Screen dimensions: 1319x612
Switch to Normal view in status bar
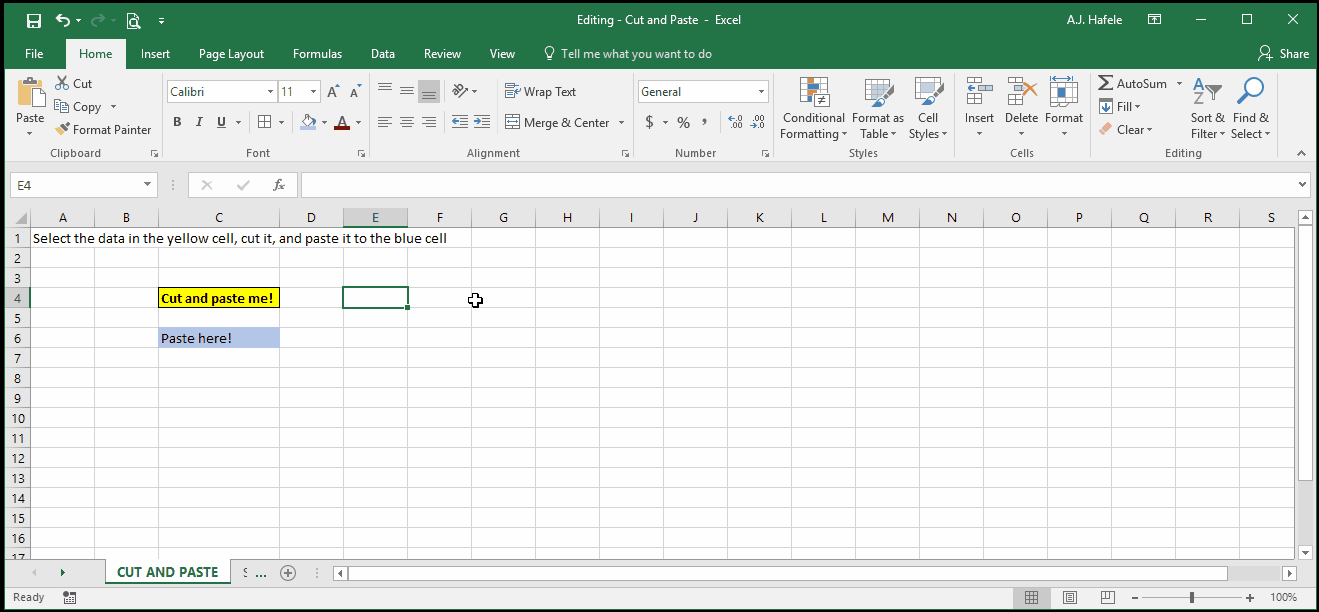click(x=1031, y=597)
